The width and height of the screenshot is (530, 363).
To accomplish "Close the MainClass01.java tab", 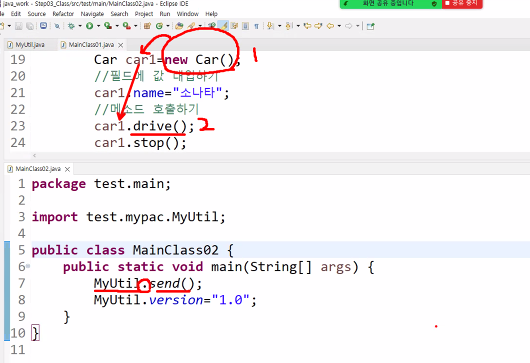I will click(121, 45).
